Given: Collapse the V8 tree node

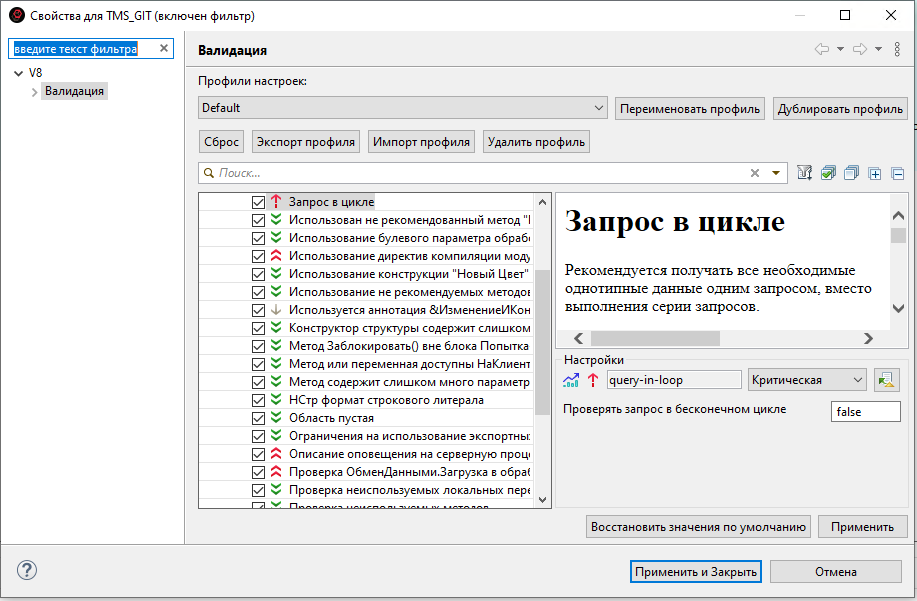Looking at the screenshot, I should coord(19,73).
